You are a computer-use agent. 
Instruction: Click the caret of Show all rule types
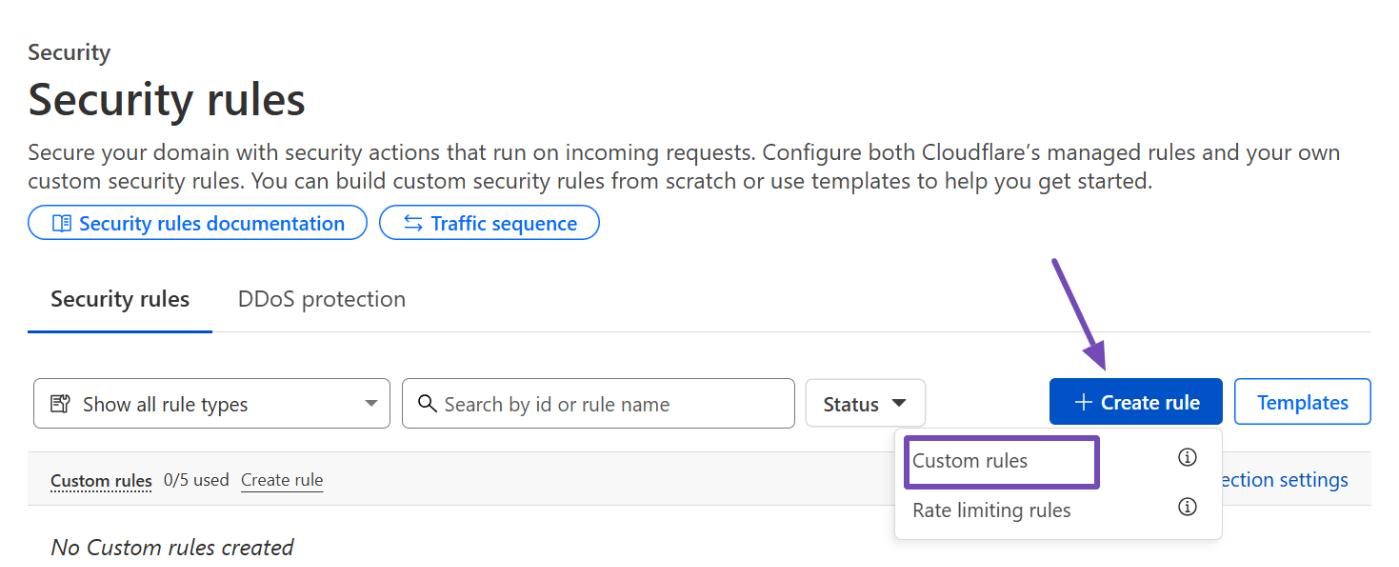(x=371, y=404)
